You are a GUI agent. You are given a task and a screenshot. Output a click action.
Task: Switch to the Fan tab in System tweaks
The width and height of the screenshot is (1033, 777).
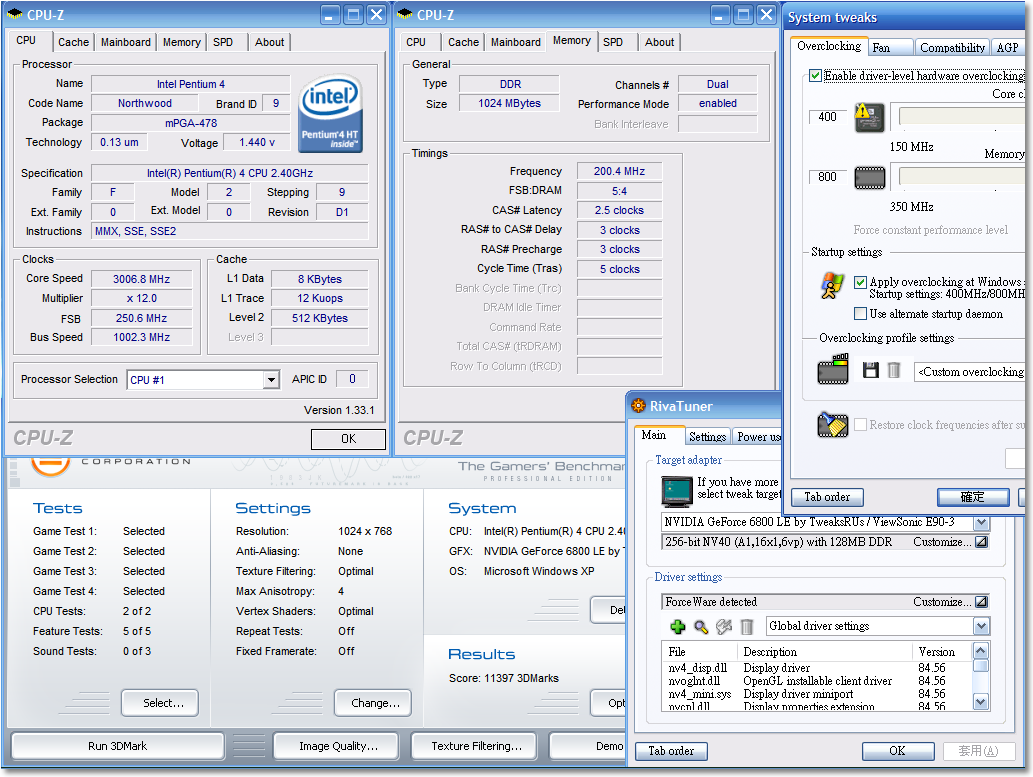pyautogui.click(x=891, y=47)
